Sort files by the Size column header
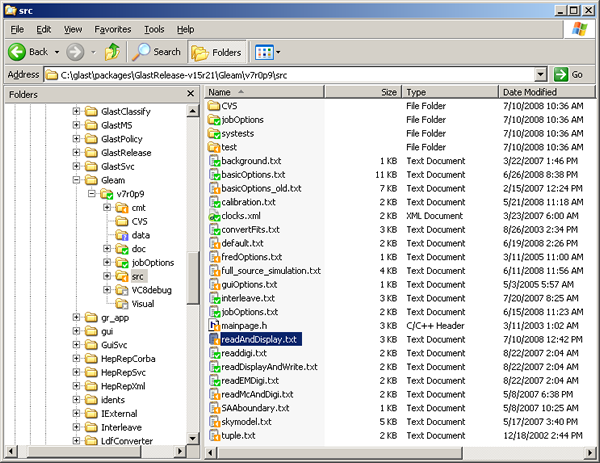This screenshot has height=463, width=600. (x=363, y=92)
